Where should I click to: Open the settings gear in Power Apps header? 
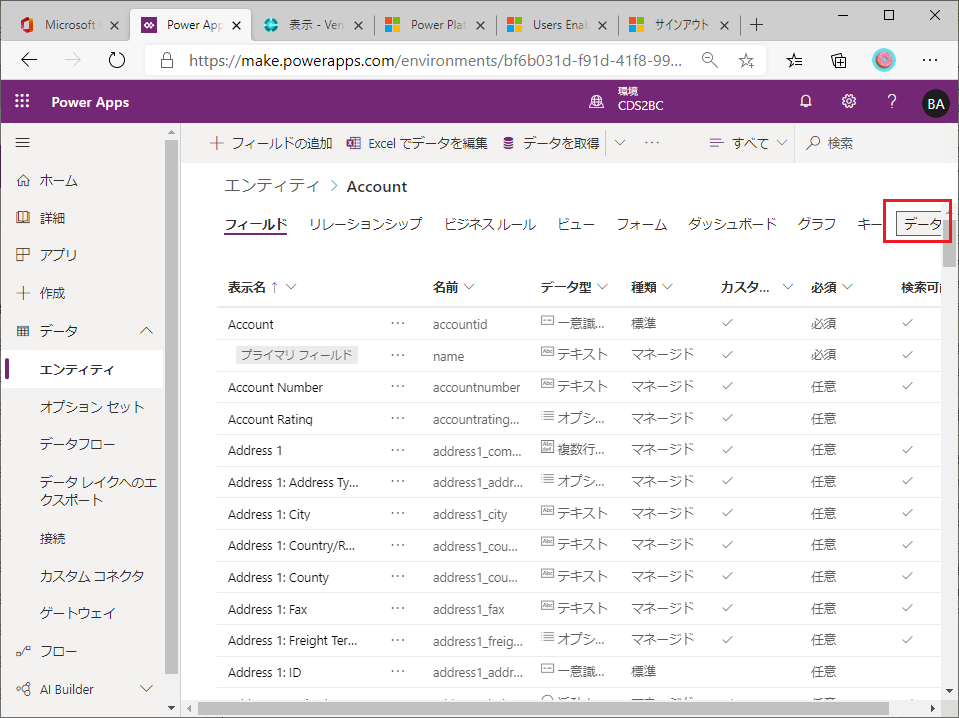pyautogui.click(x=849, y=102)
